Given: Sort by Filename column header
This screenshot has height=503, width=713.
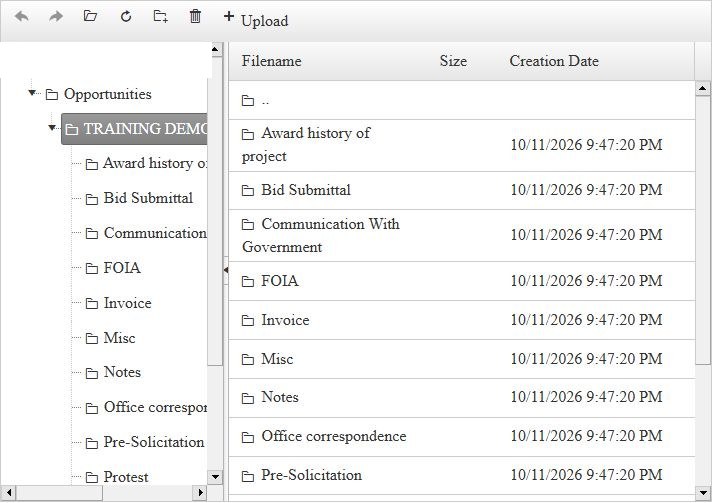Looking at the screenshot, I should coord(271,61).
